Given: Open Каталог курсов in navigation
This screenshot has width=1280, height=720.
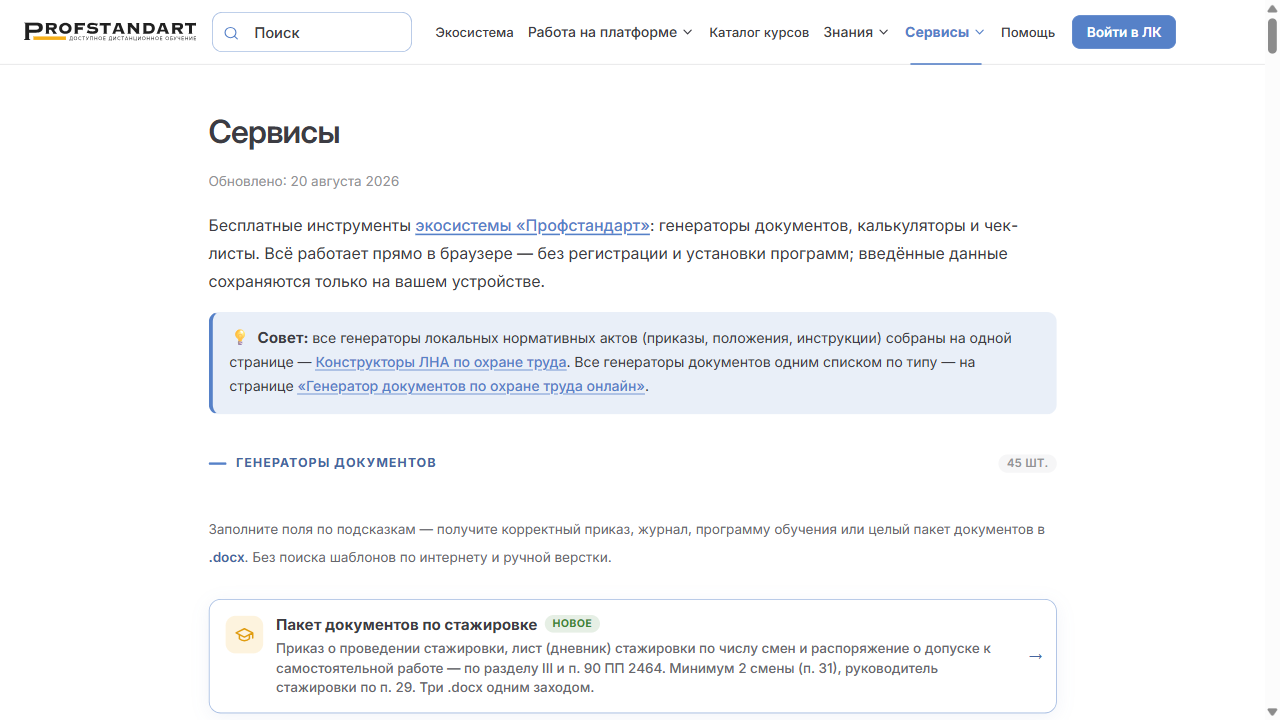Looking at the screenshot, I should click(x=759, y=32).
